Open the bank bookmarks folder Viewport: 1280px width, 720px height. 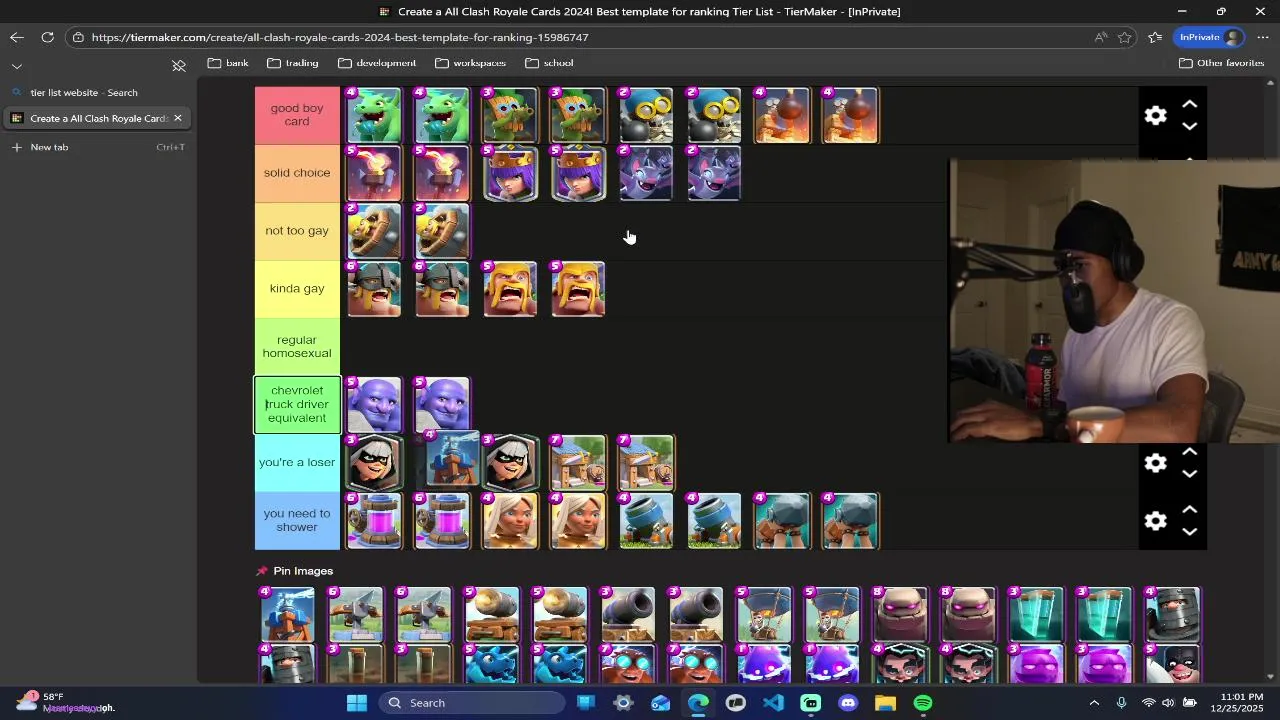point(228,63)
